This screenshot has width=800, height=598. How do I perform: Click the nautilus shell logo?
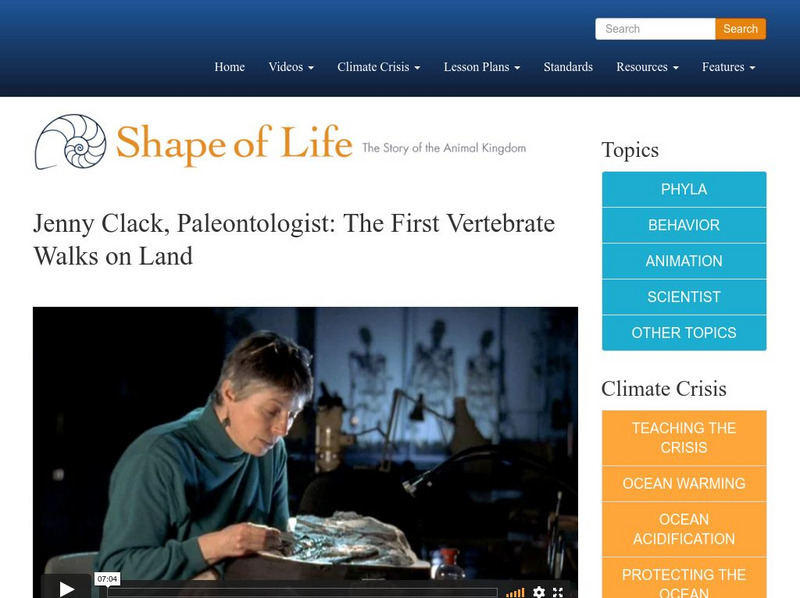click(70, 142)
